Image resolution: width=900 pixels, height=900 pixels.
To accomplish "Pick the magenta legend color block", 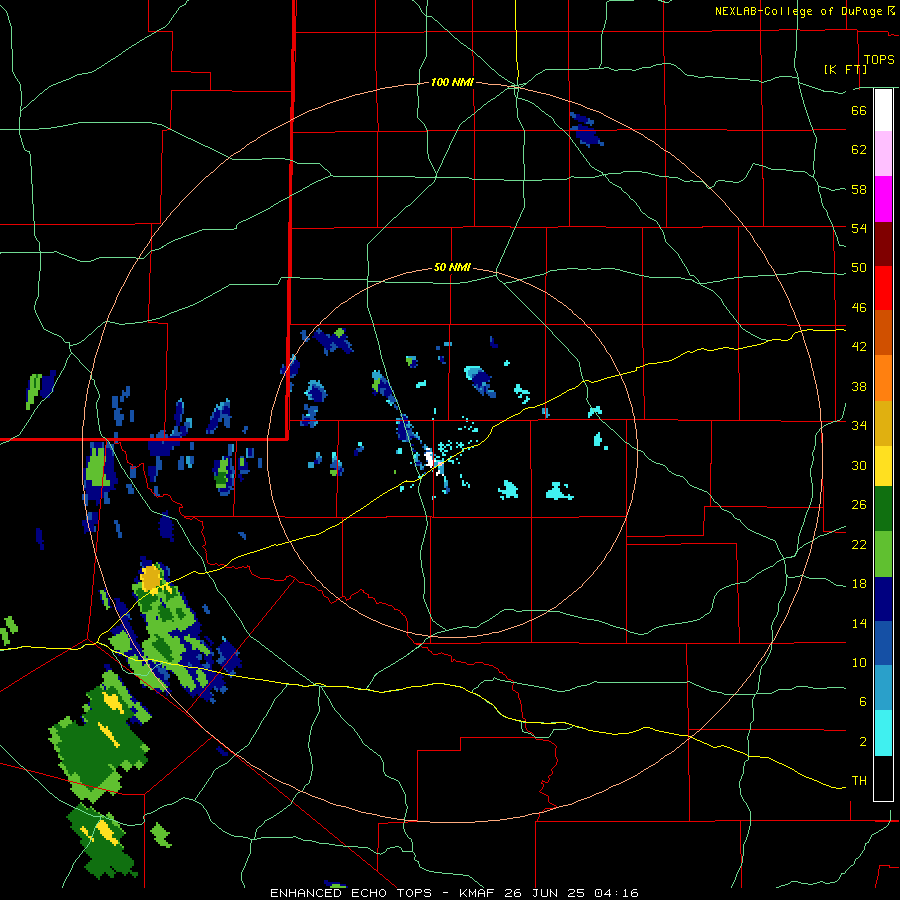I will pyautogui.click(x=883, y=199).
